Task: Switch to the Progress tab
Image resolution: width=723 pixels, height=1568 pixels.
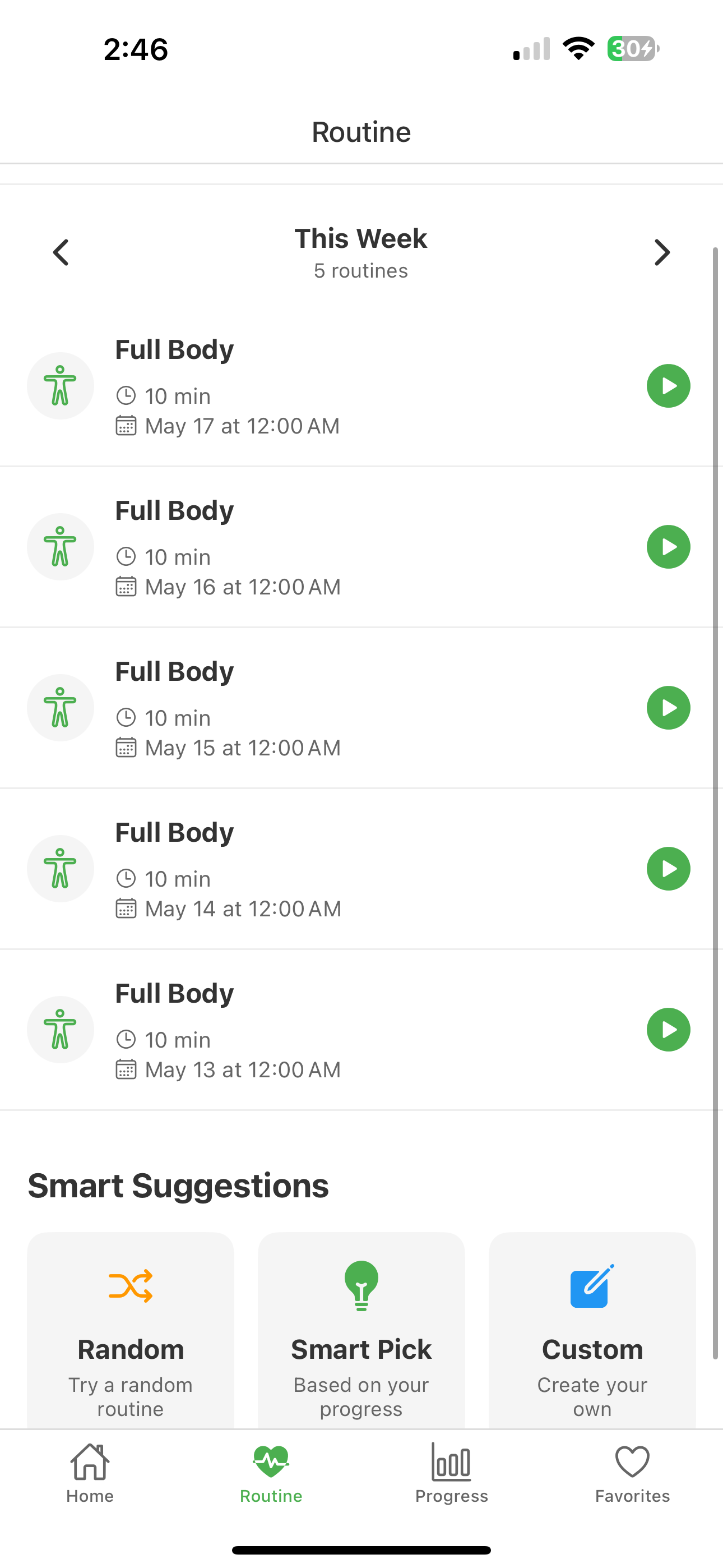Action: pos(452,1474)
